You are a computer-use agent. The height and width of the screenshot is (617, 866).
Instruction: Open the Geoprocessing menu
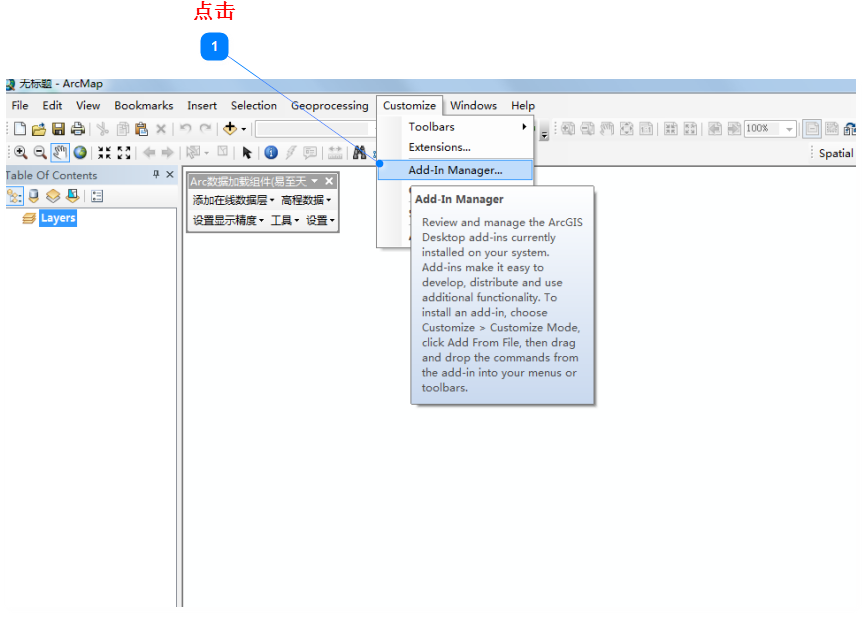click(x=329, y=105)
